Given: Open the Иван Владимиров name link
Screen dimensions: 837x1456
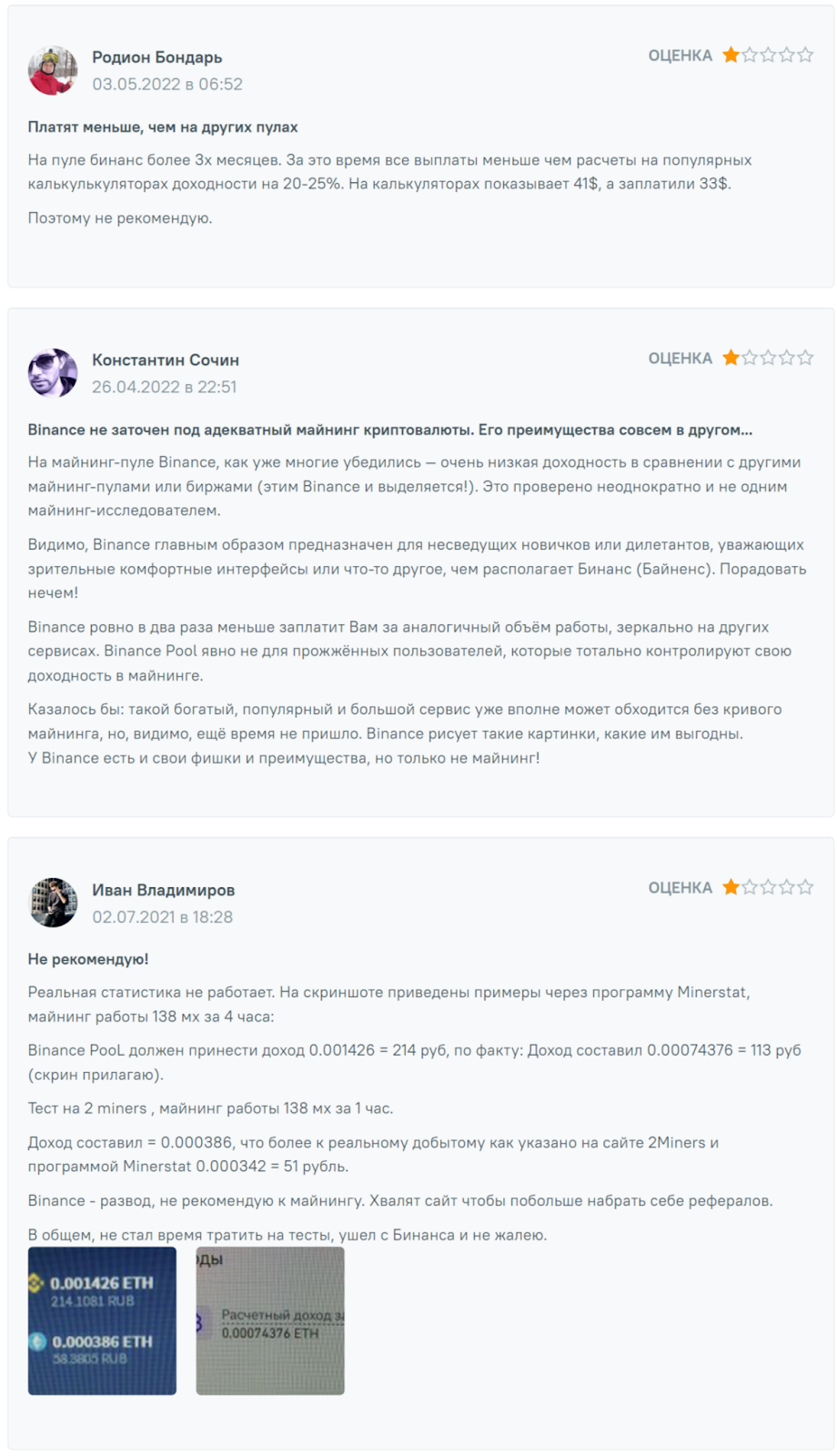Looking at the screenshot, I should pos(163,890).
